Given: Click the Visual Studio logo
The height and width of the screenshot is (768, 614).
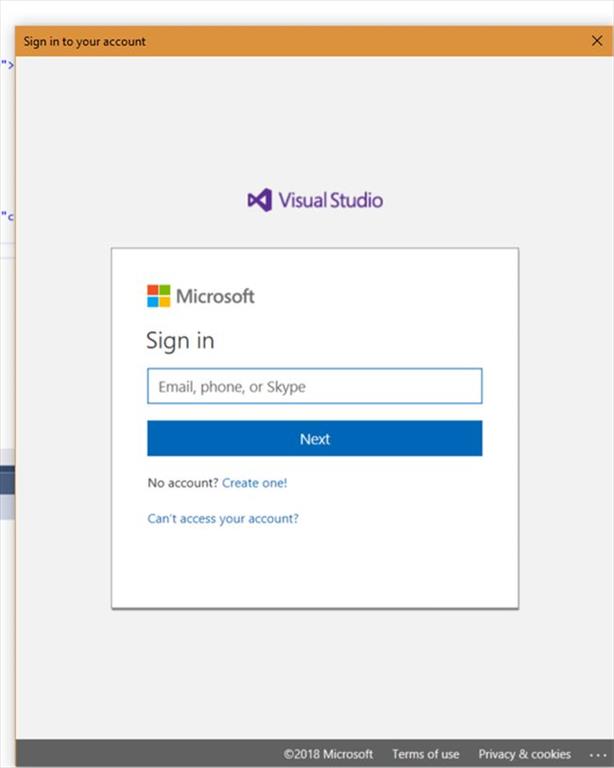Looking at the screenshot, I should tap(315, 200).
